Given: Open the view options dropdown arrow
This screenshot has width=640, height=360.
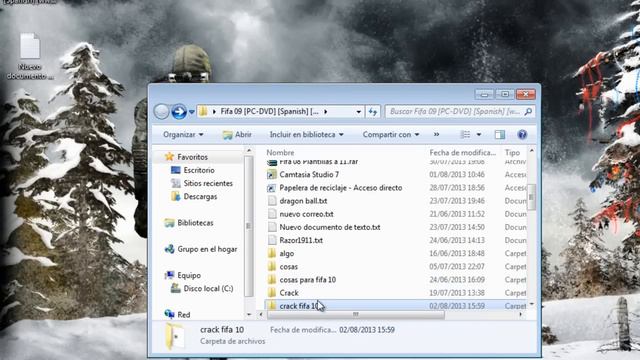Looking at the screenshot, I should pyautogui.click(x=479, y=135).
